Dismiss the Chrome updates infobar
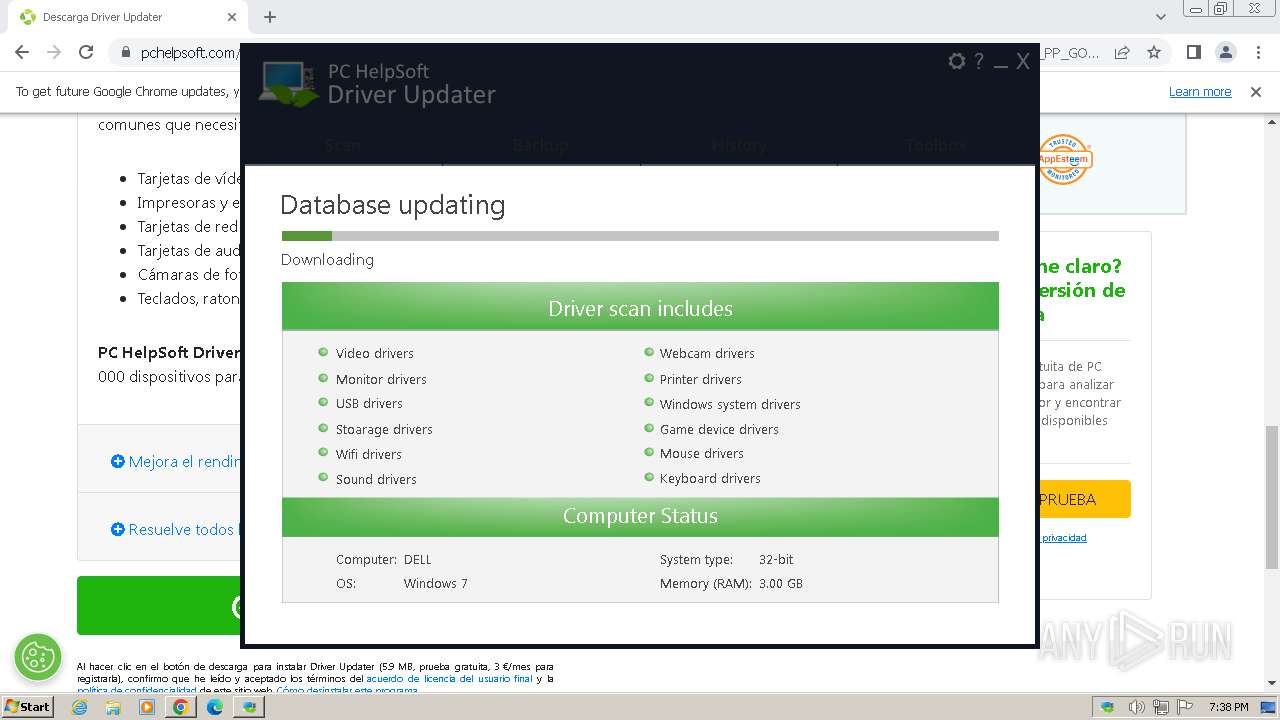 coord(1256,92)
